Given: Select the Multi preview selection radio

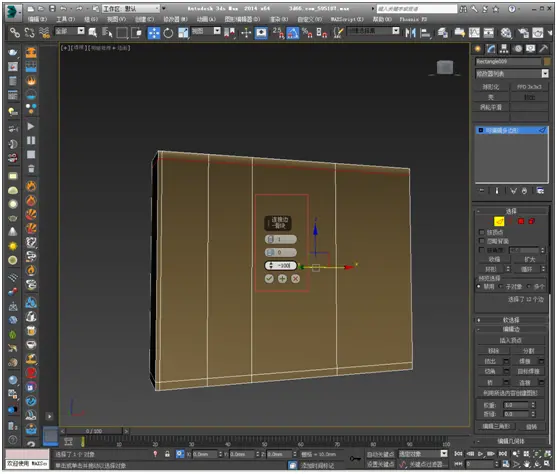Looking at the screenshot, I should [528, 286].
